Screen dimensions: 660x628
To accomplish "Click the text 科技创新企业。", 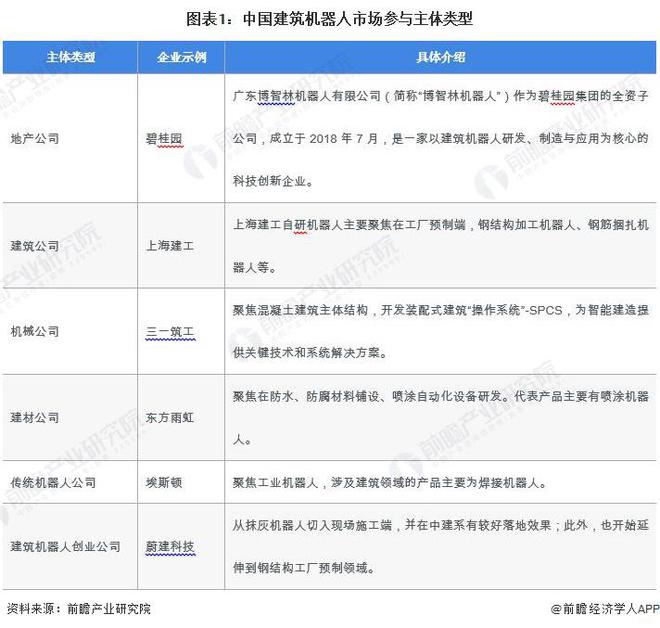I will (273, 181).
